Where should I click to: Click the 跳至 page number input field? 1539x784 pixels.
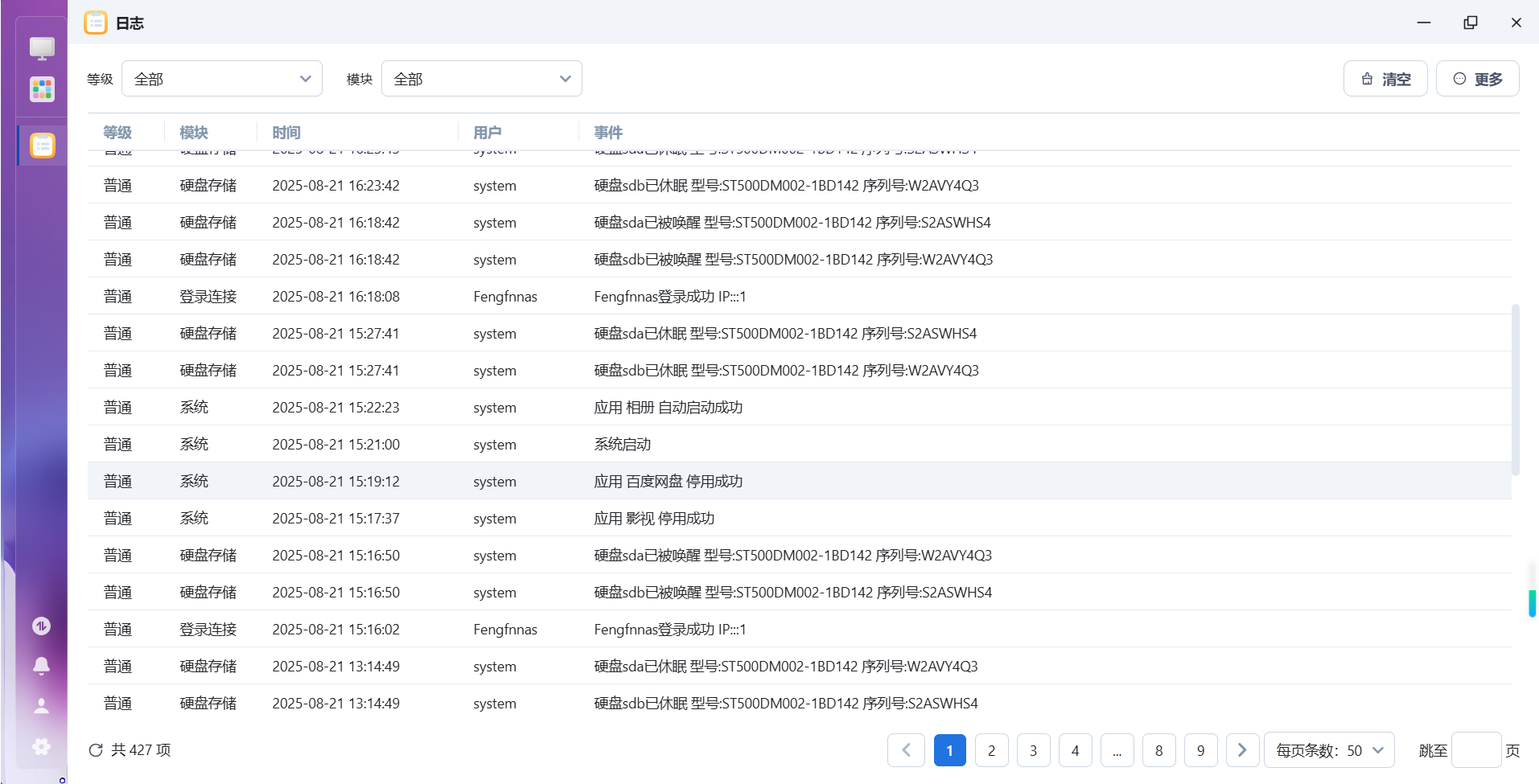point(1476,750)
